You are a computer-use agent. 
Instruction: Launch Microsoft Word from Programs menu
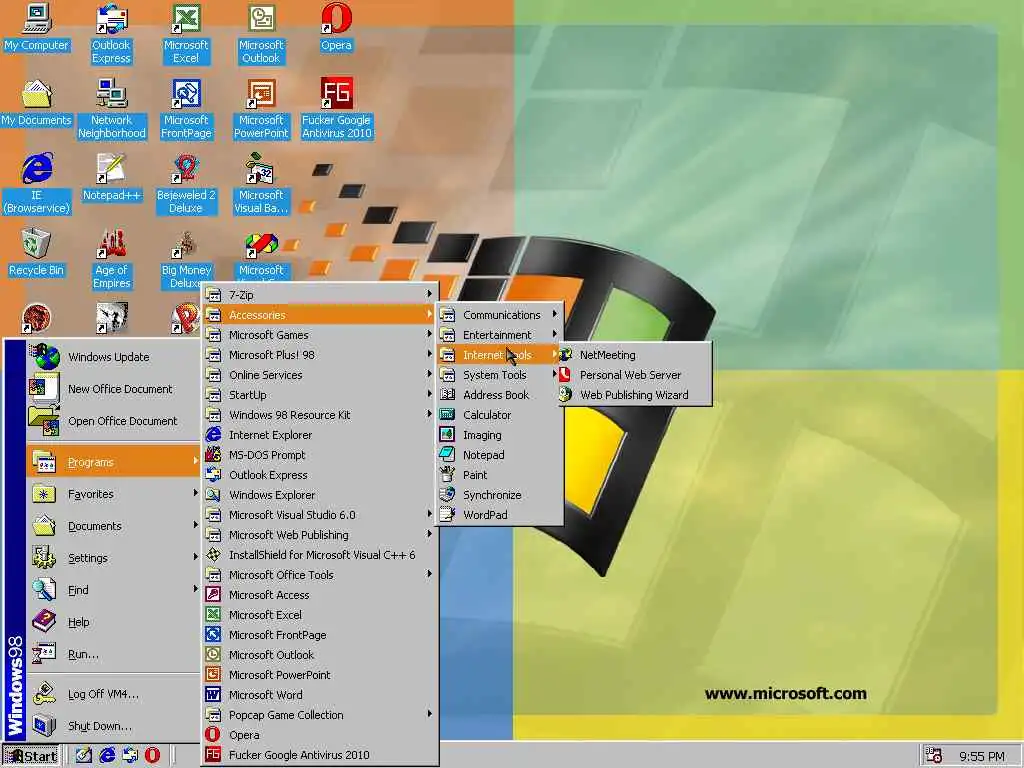319,695
